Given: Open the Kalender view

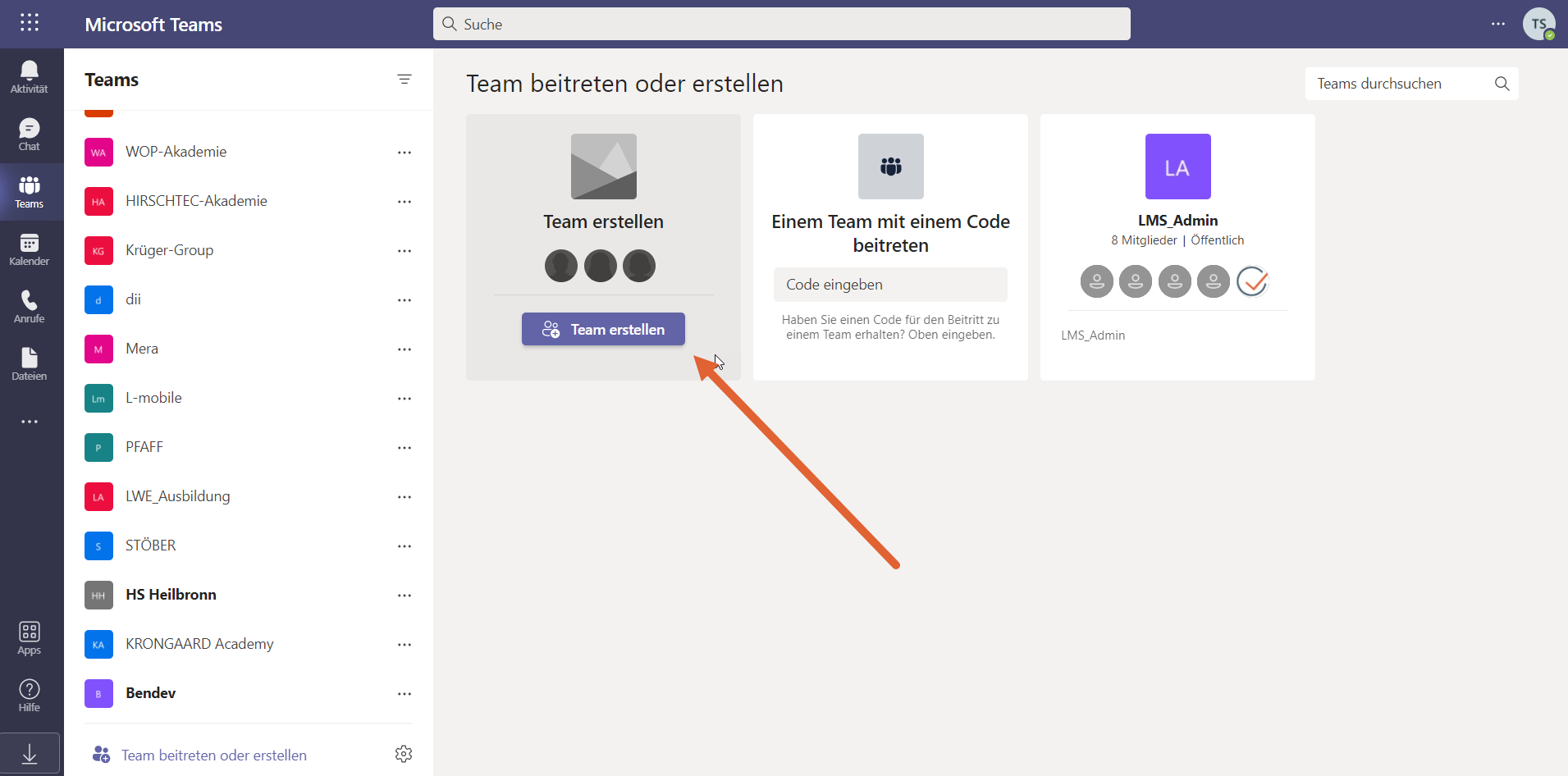Looking at the screenshot, I should [x=30, y=249].
